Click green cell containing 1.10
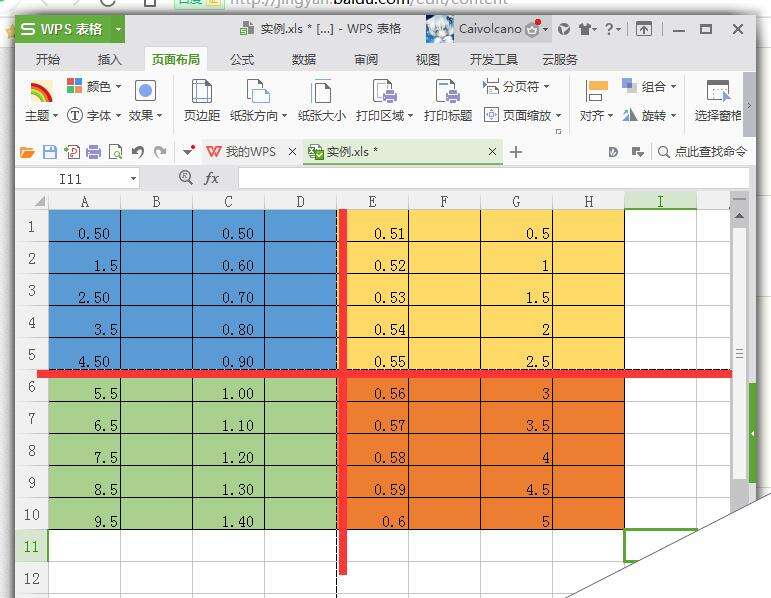This screenshot has width=771, height=598. 229,418
